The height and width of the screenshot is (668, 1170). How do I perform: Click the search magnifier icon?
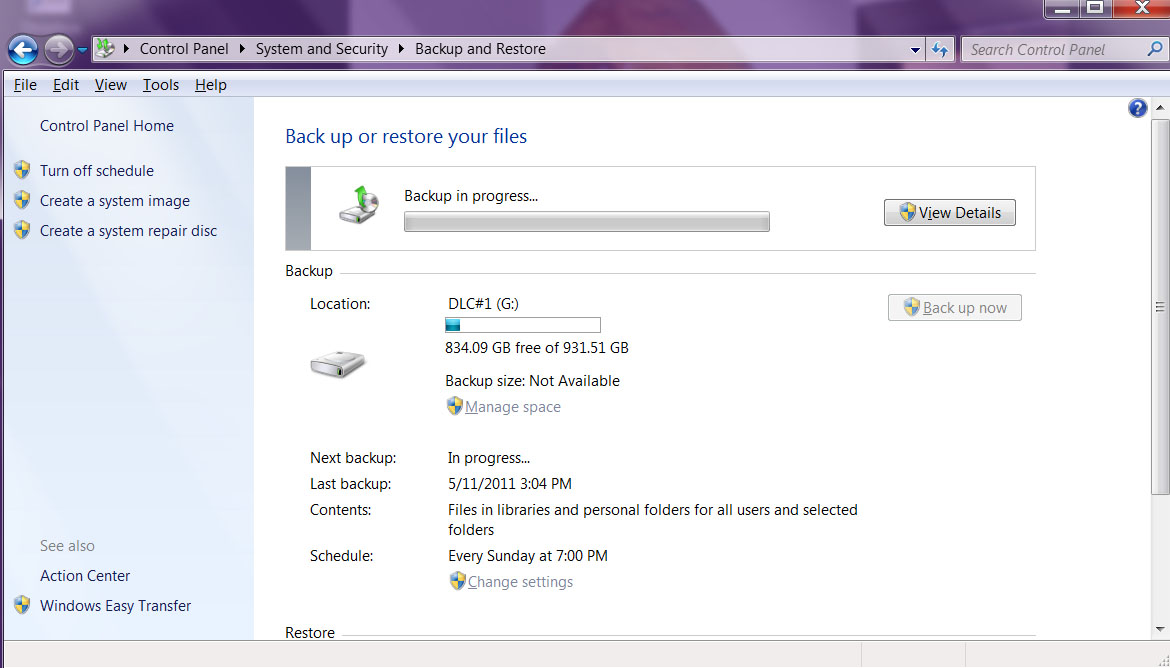point(1154,49)
